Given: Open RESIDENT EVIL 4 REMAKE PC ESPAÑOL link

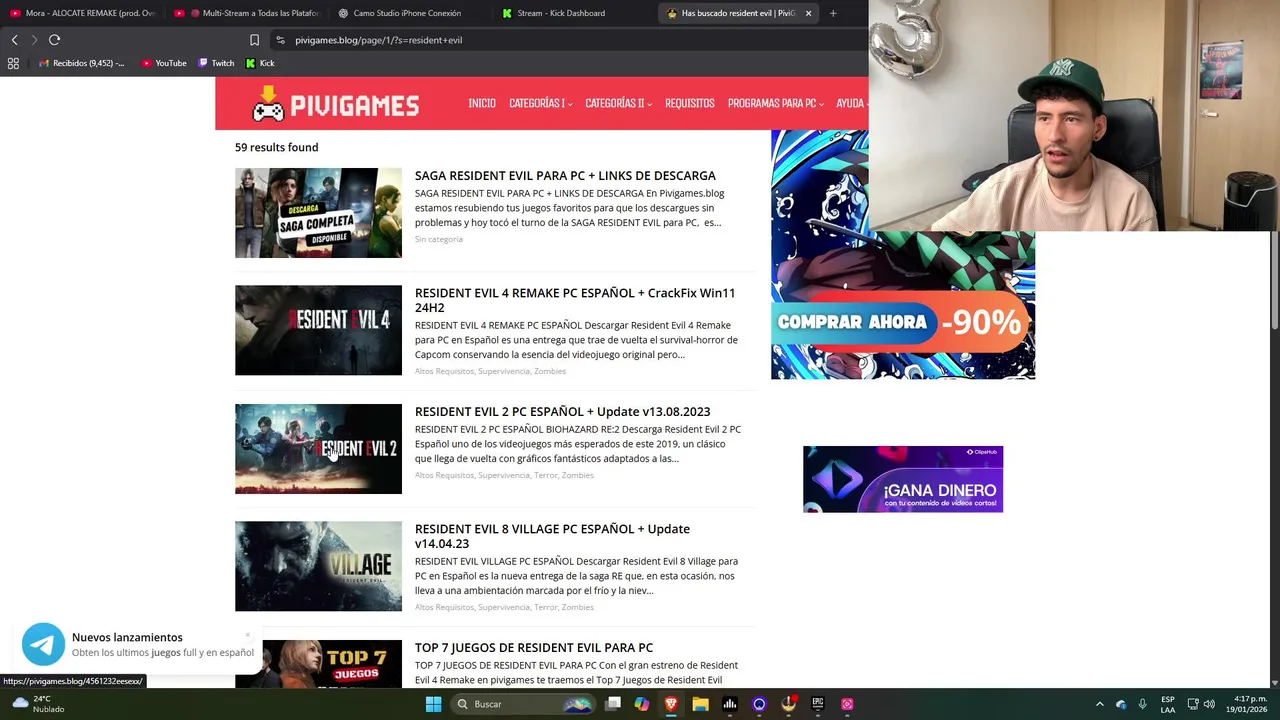Looking at the screenshot, I should [575, 300].
